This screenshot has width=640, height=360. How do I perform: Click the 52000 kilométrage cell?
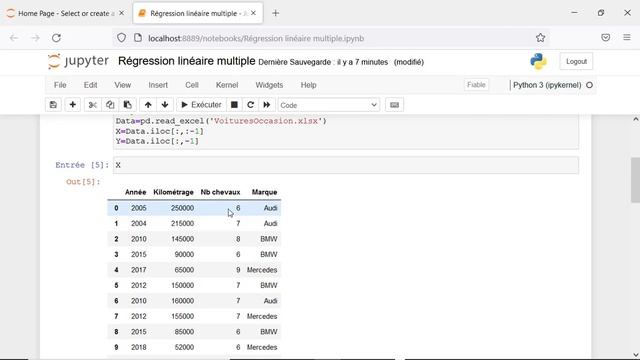184,347
